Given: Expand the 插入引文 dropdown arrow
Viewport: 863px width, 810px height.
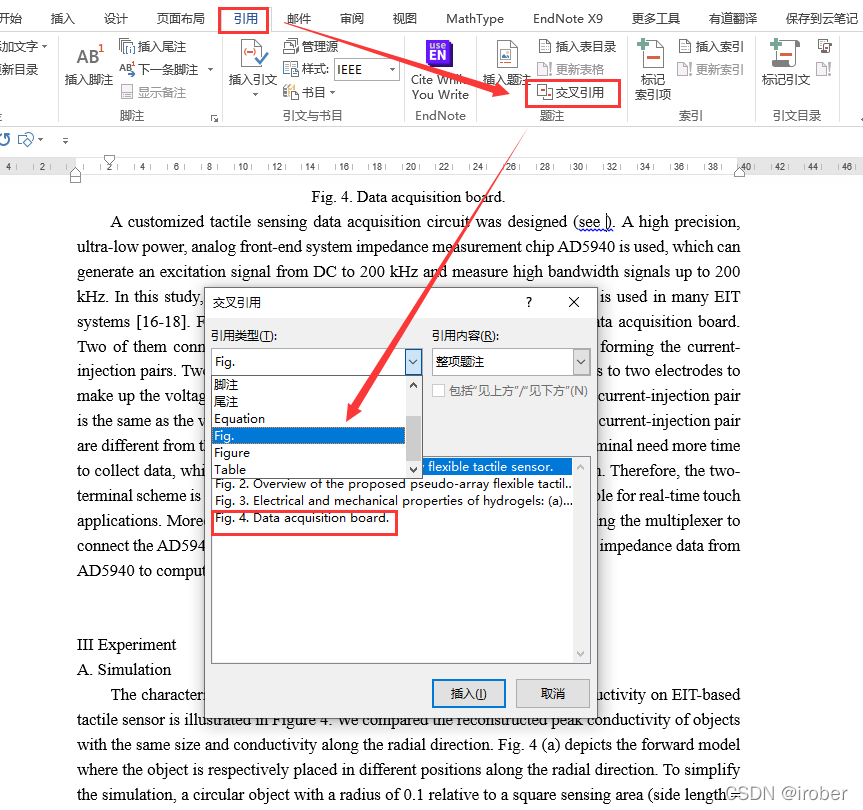Looking at the screenshot, I should (255, 95).
